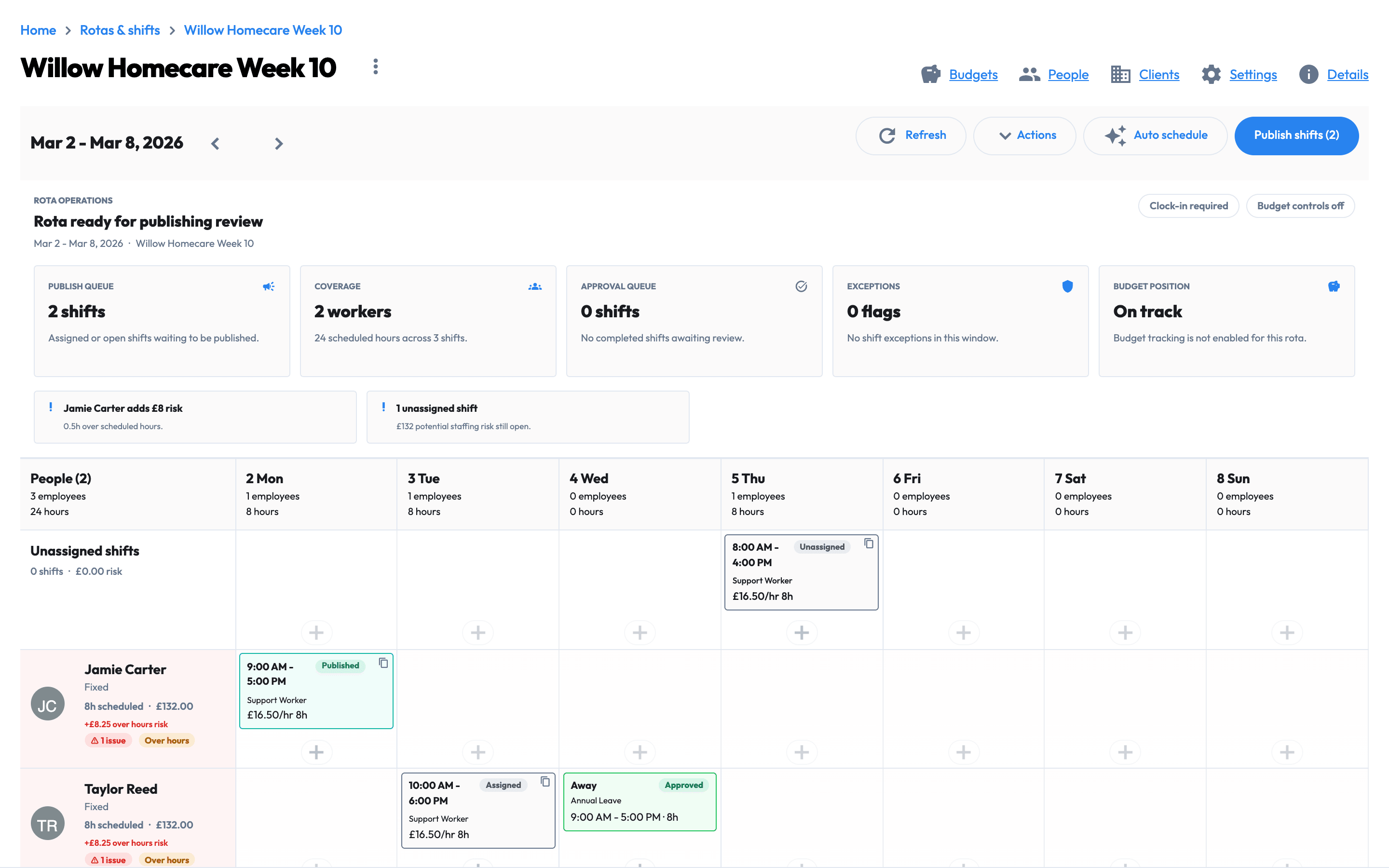
Task: Click the Details info icon
Action: (1308, 75)
